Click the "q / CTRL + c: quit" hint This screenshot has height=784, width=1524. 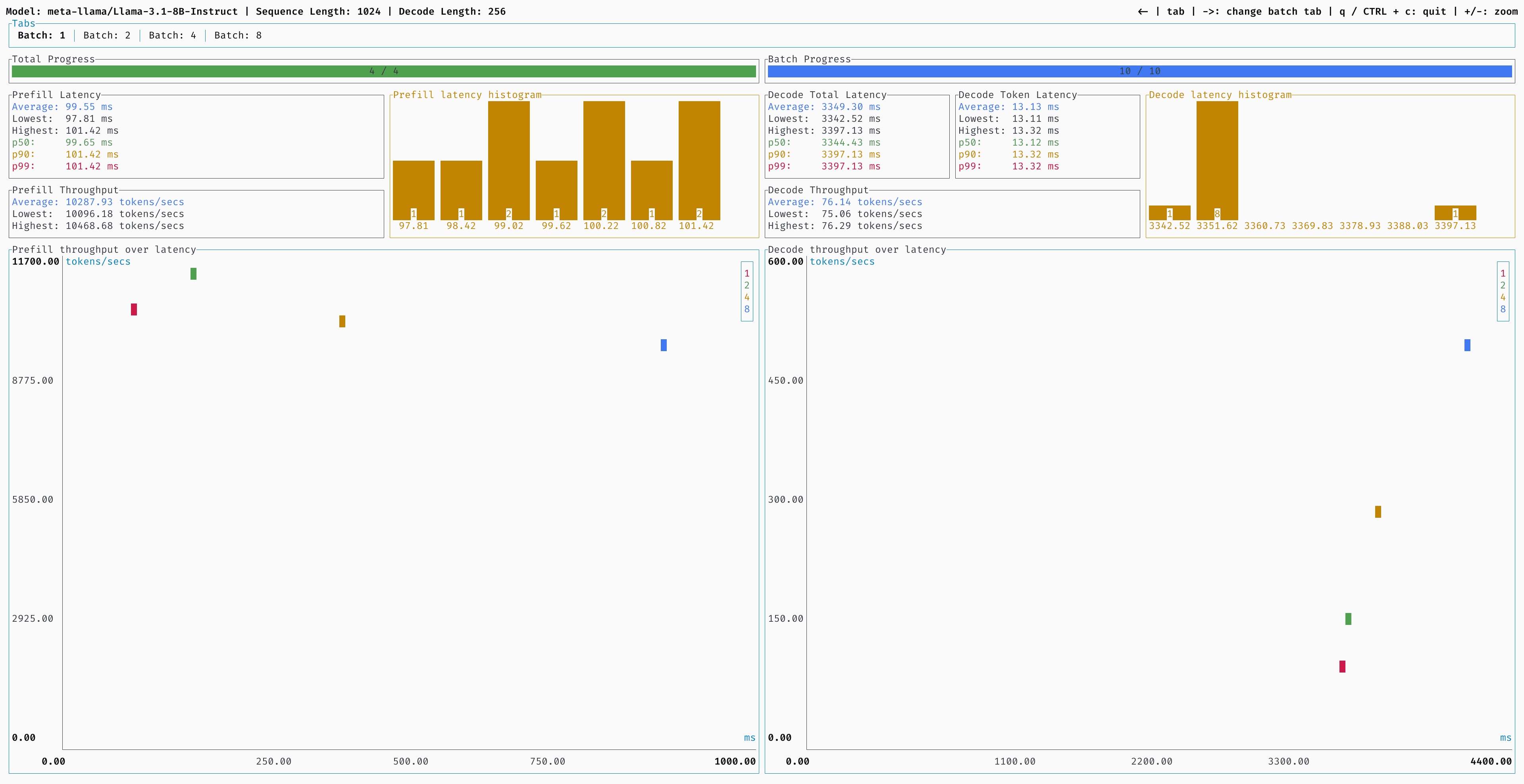pyautogui.click(x=1393, y=12)
